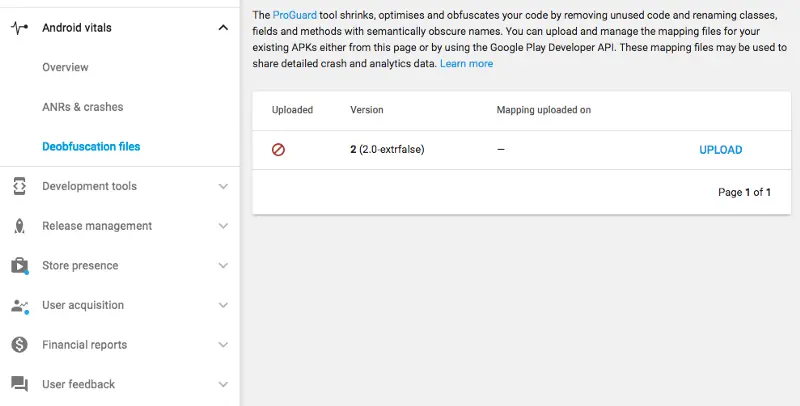800x406 pixels.
Task: Follow the Learn more link
Action: (x=466, y=63)
